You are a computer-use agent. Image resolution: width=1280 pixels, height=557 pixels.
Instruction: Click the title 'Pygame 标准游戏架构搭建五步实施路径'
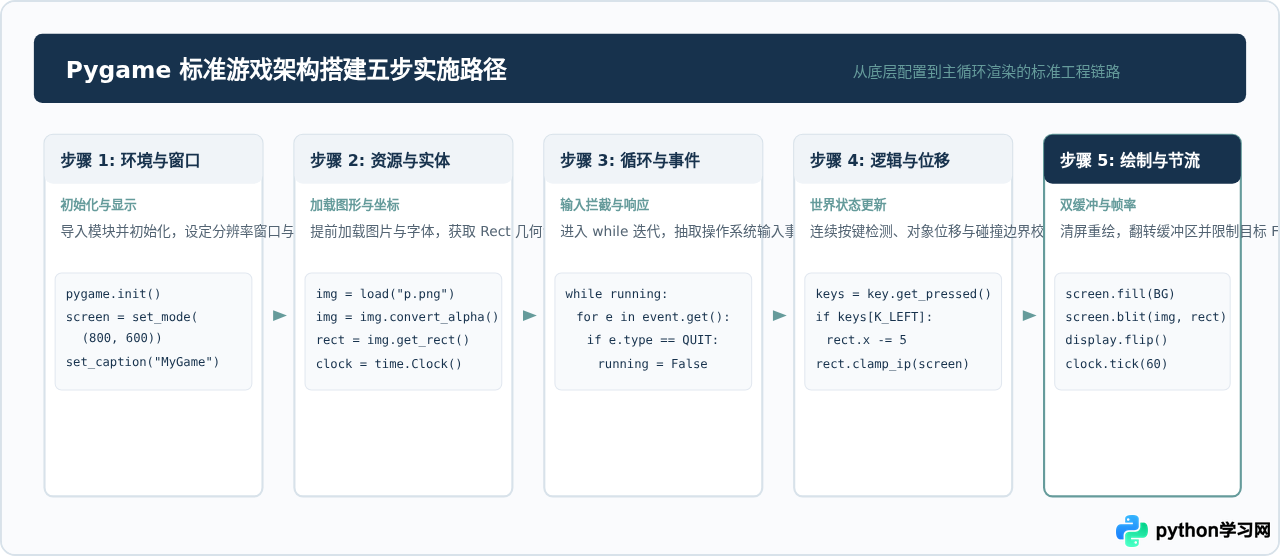coord(286,70)
